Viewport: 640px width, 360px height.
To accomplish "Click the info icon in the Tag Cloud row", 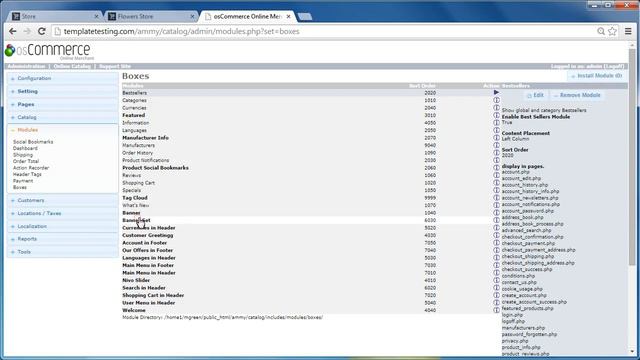I will point(496,198).
